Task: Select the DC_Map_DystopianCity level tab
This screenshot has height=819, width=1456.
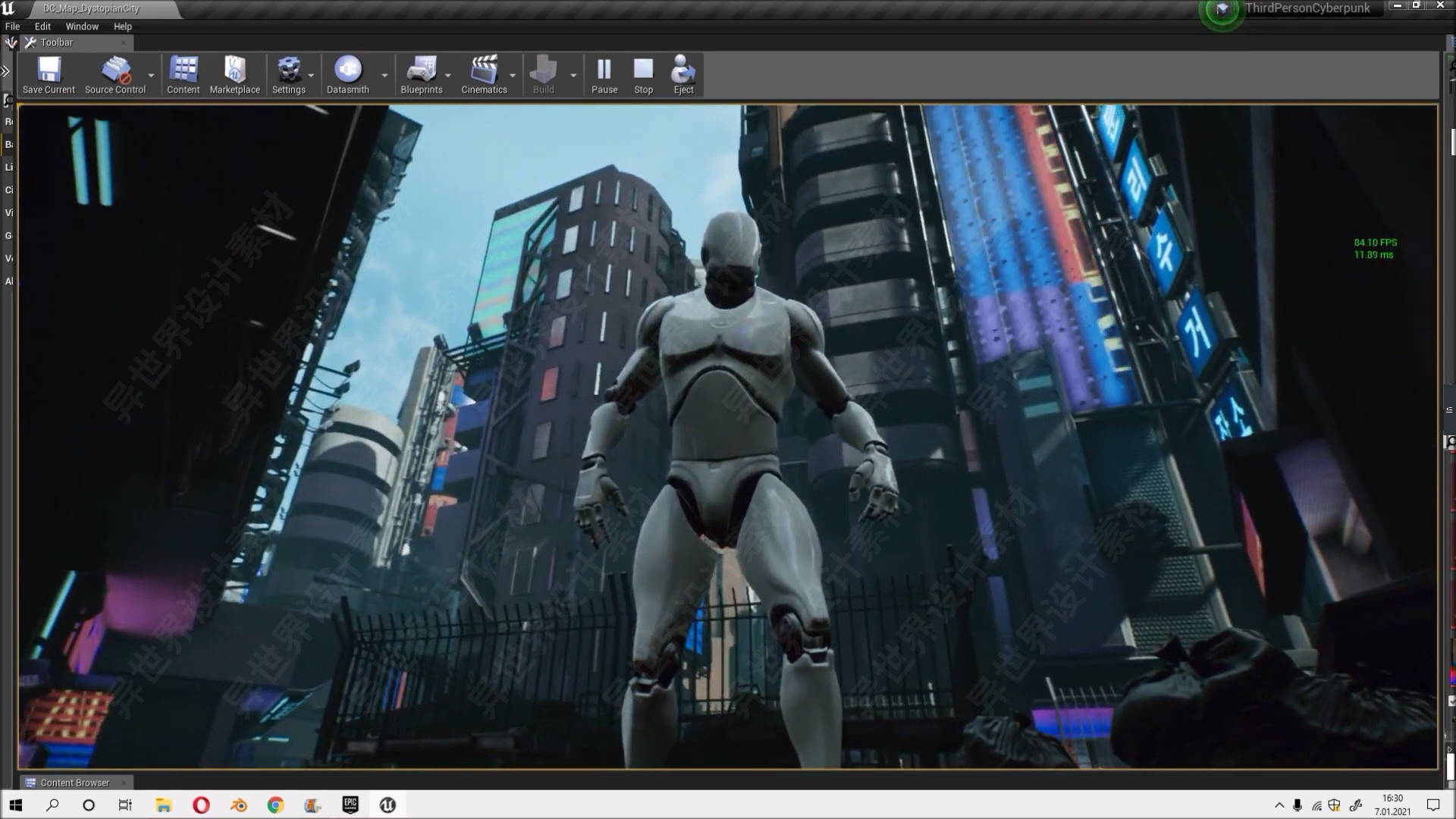Action: [x=91, y=8]
